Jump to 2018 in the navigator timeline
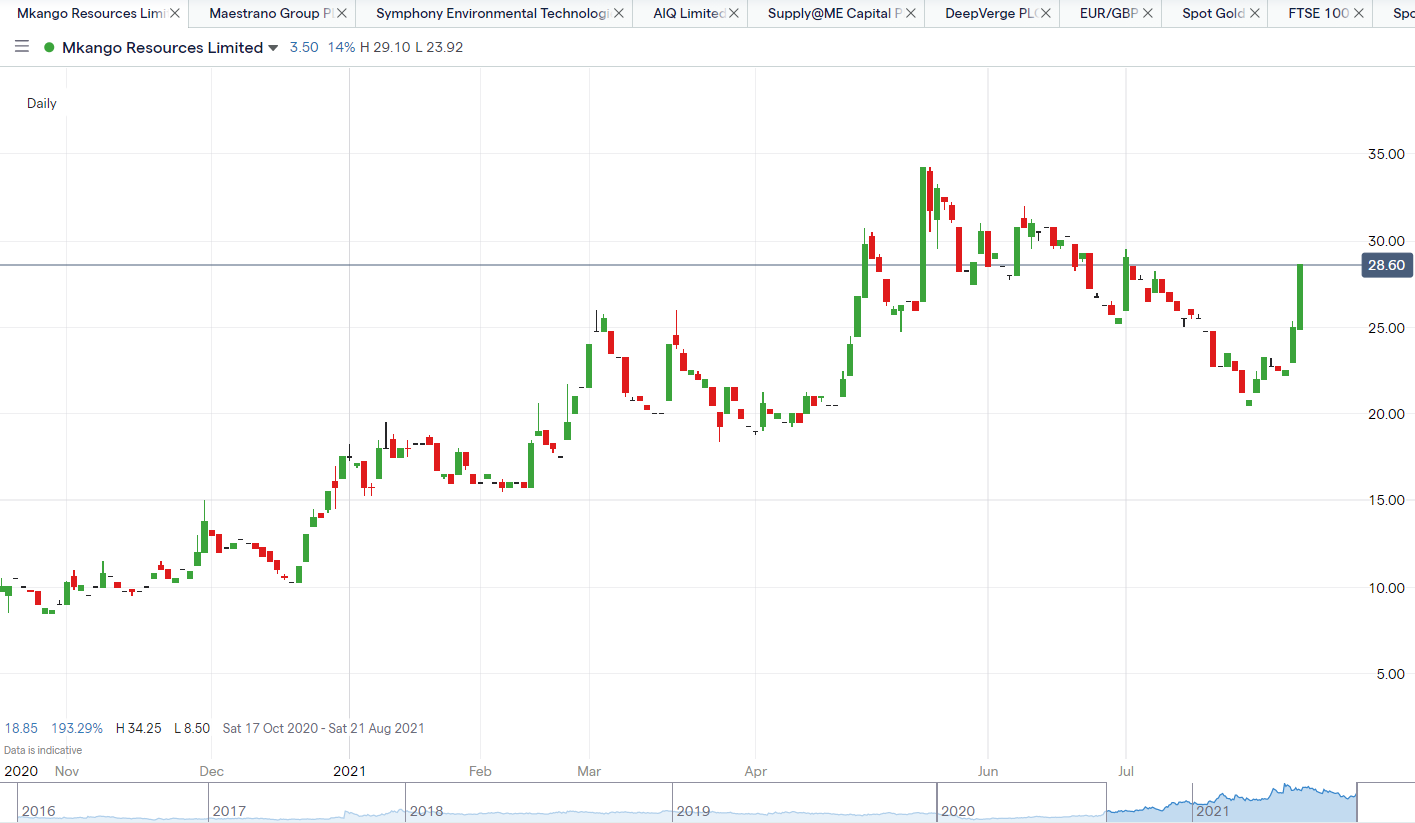The height and width of the screenshot is (823, 1415). point(428,810)
